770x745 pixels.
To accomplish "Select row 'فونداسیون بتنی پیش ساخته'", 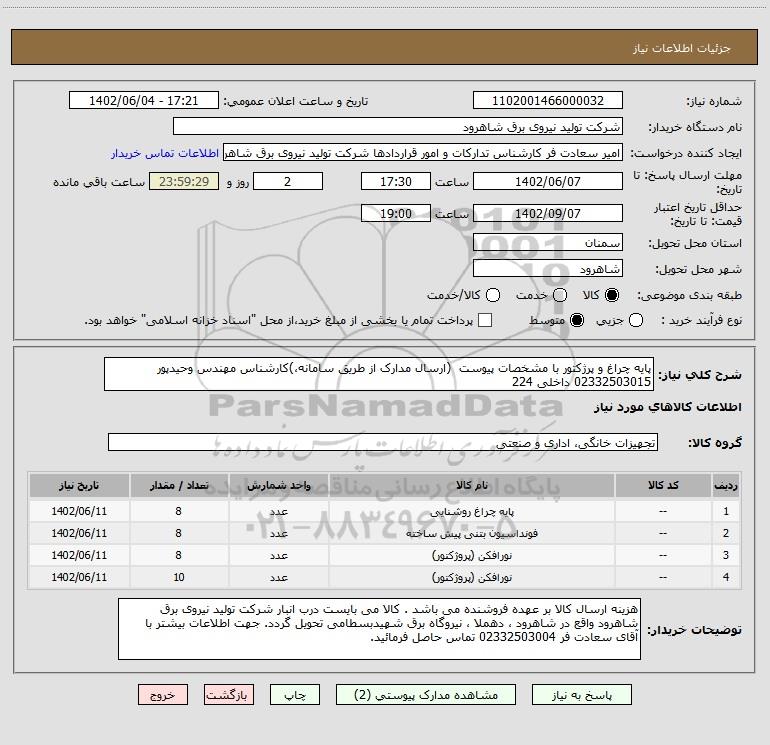I will coord(385,533).
